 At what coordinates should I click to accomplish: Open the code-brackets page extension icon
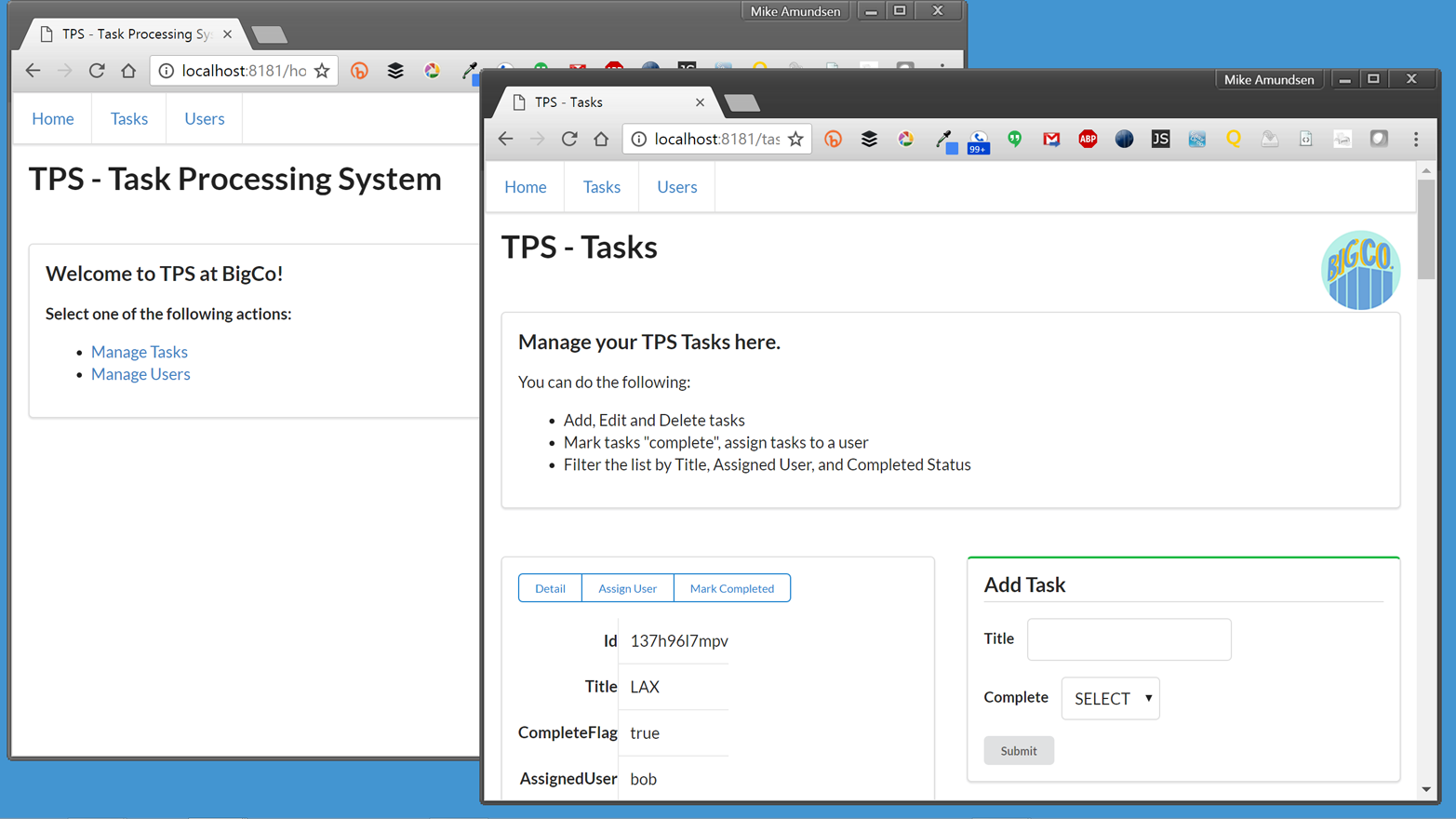click(x=1306, y=139)
